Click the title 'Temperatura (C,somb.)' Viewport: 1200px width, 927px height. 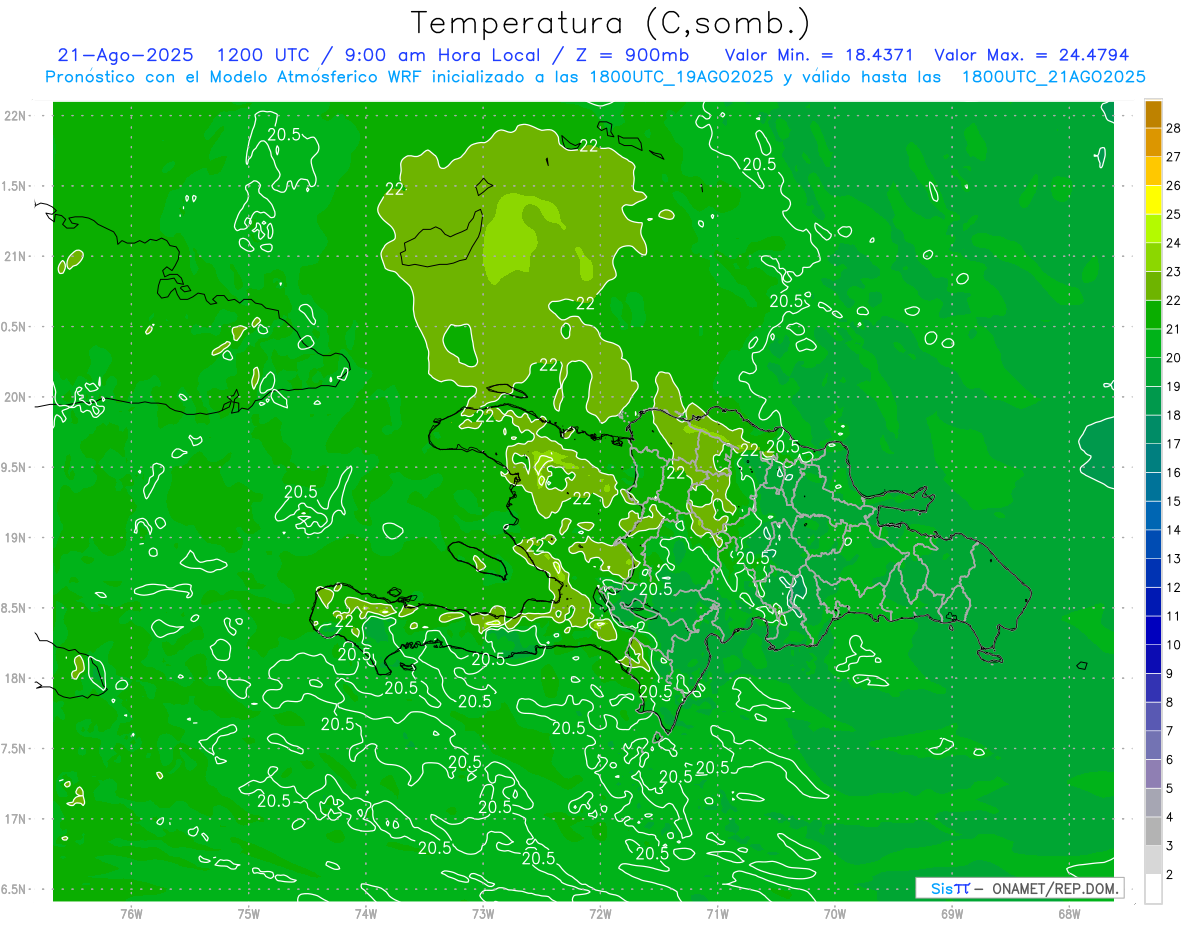coord(611,23)
